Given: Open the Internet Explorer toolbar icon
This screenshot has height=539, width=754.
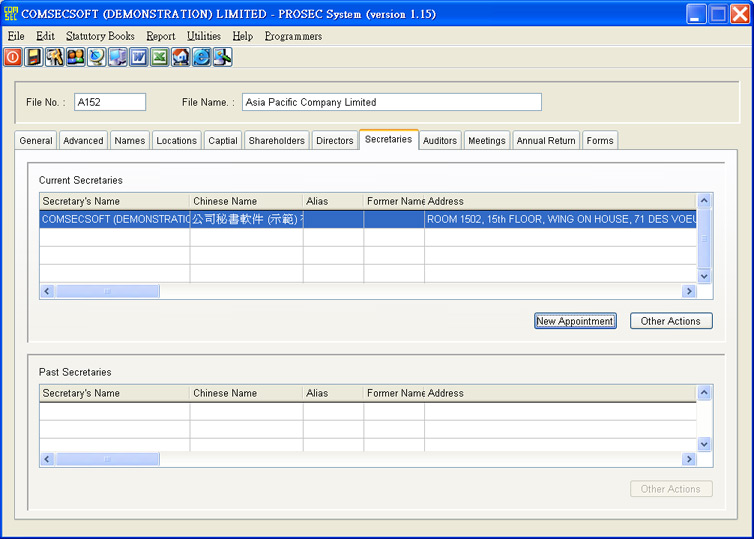Looking at the screenshot, I should point(202,58).
